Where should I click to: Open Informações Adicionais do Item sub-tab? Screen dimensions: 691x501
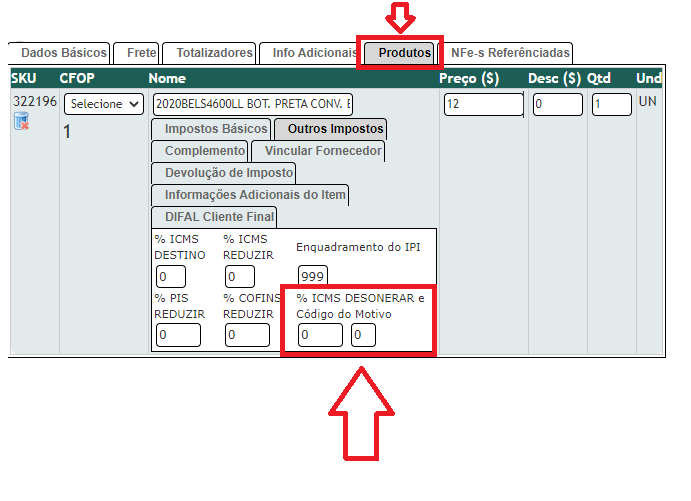point(250,195)
